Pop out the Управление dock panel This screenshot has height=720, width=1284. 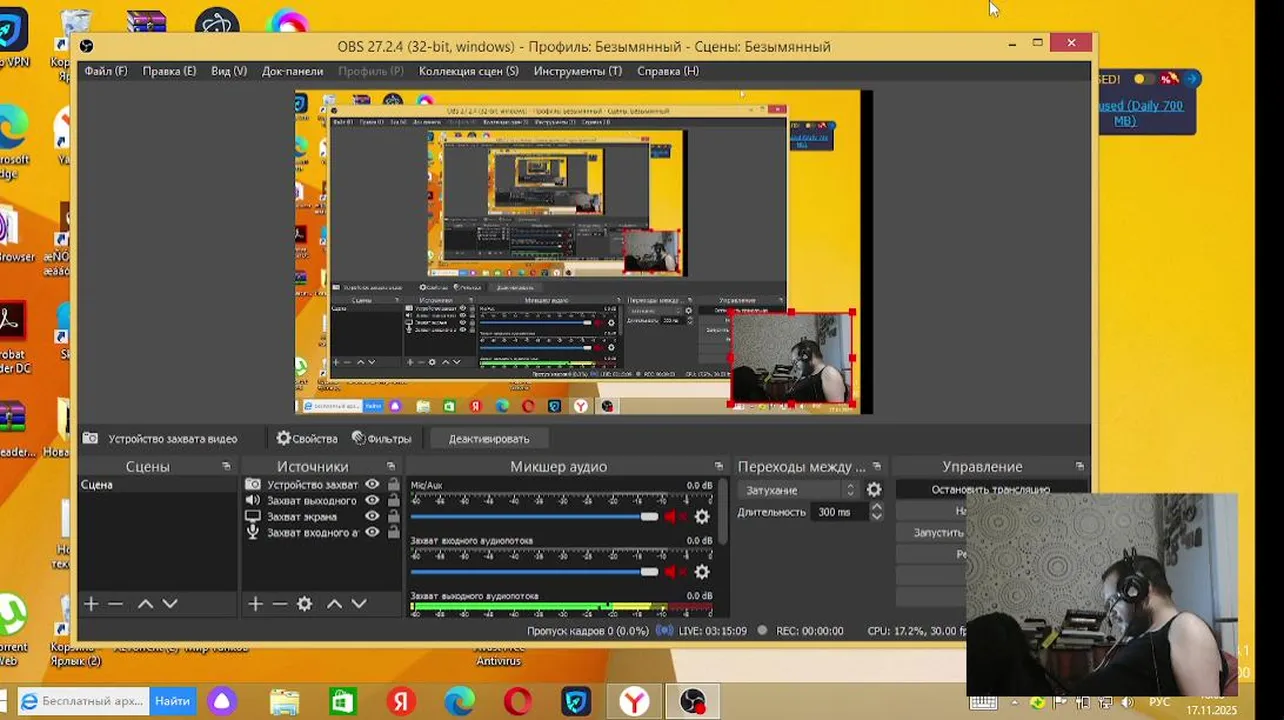[1080, 466]
